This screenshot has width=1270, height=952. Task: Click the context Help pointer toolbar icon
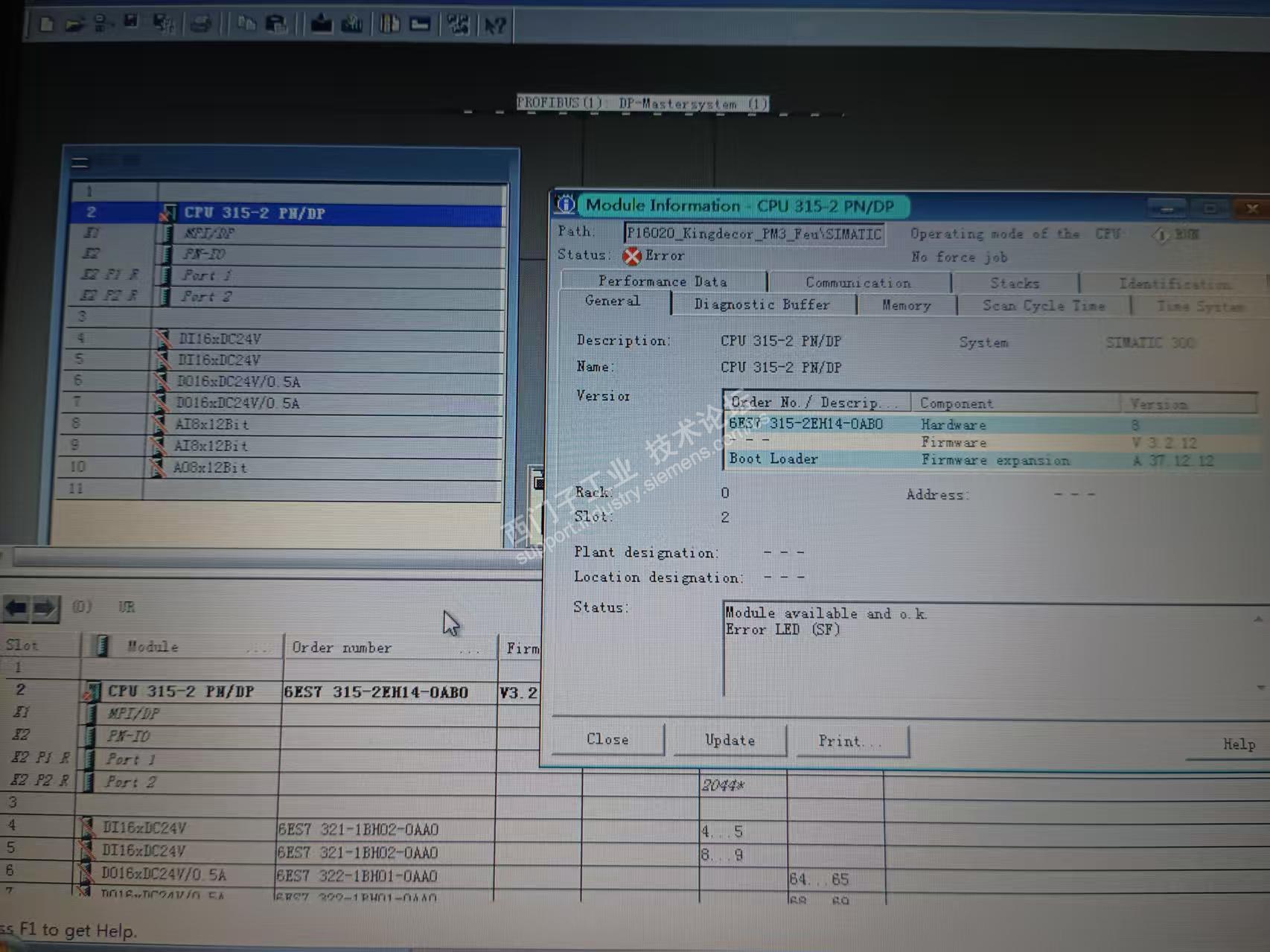[495, 26]
